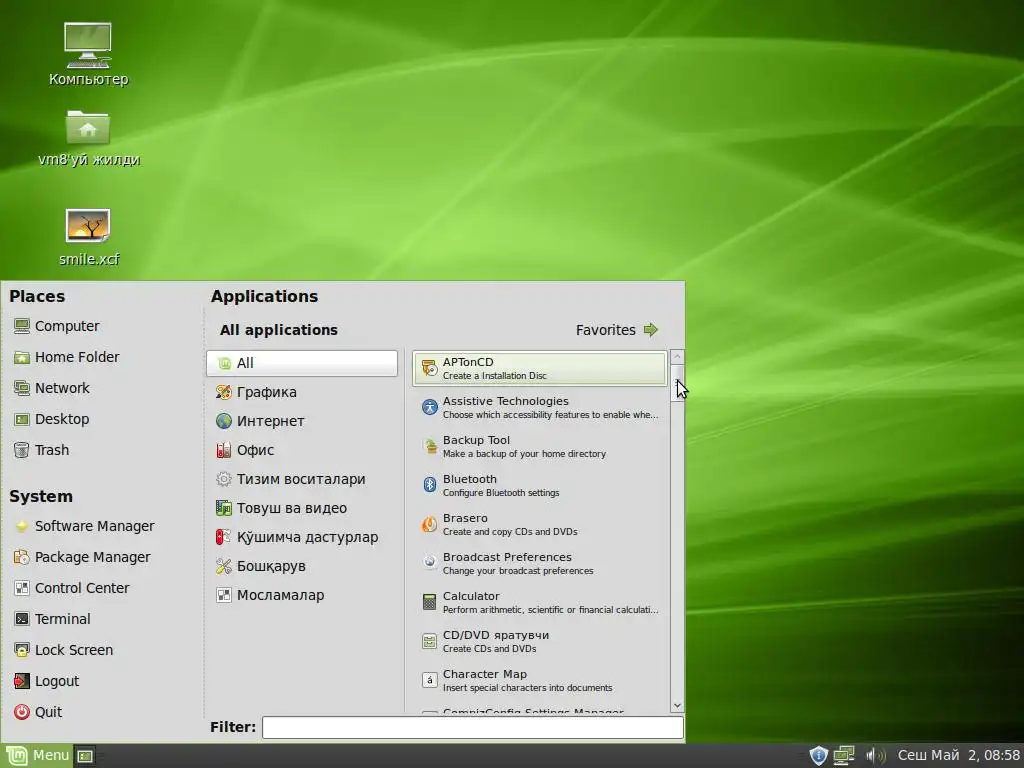
Task: Launch Package Manager
Action: point(82,557)
